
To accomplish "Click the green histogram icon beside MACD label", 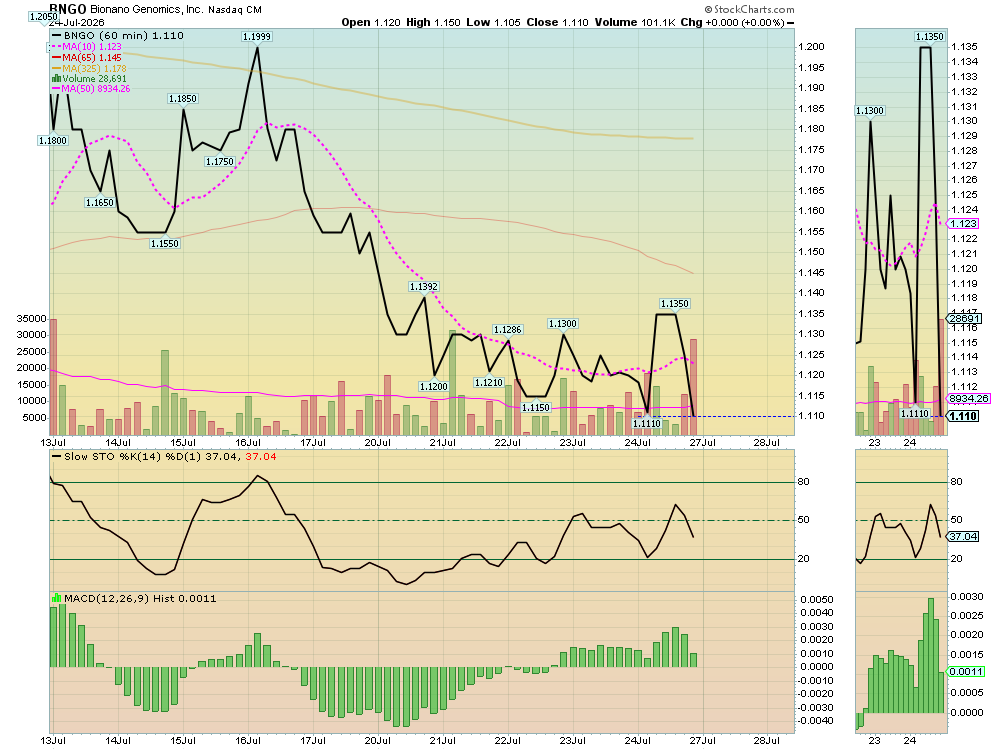I will (56, 598).
